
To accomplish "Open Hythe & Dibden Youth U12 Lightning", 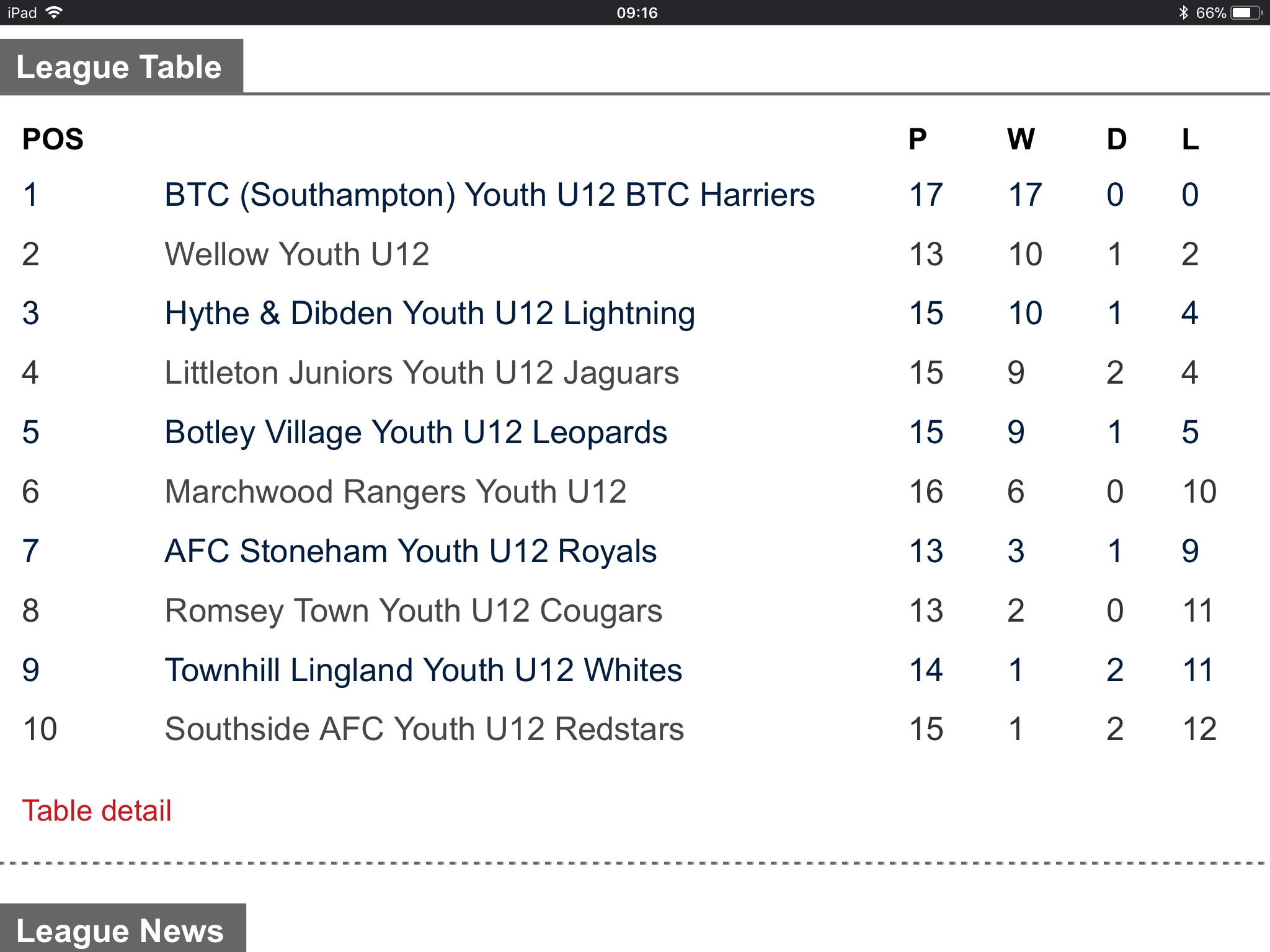I will [x=430, y=313].
